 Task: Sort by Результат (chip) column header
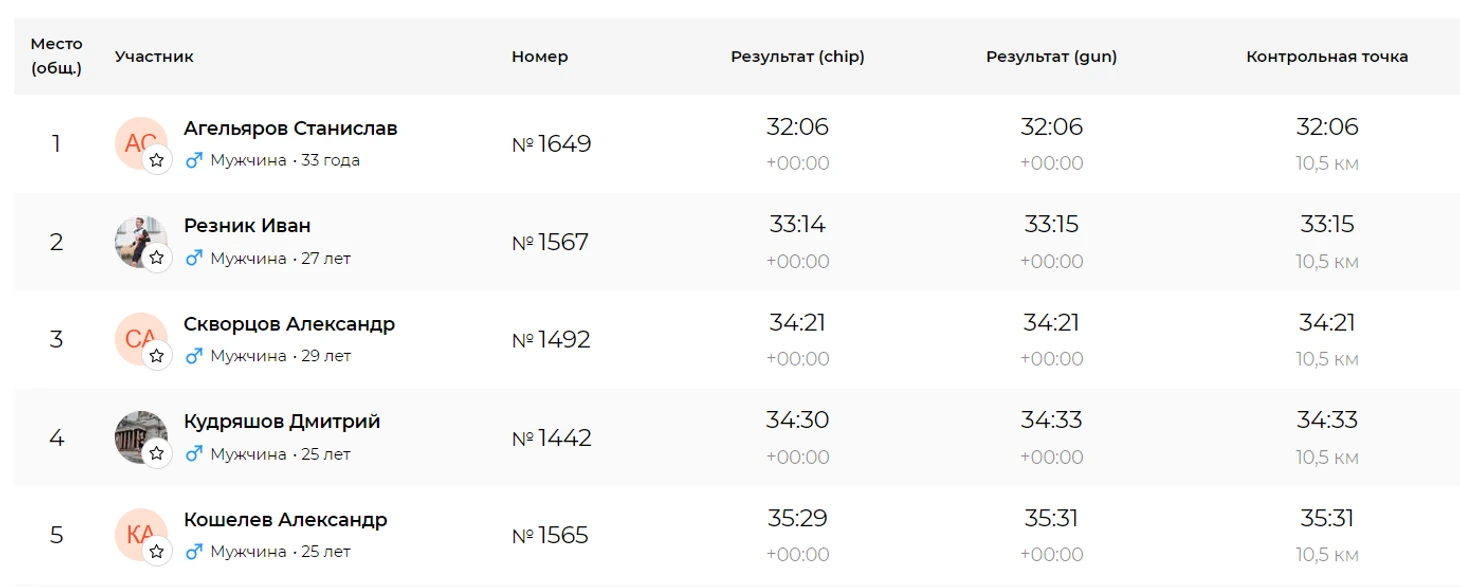pos(797,57)
